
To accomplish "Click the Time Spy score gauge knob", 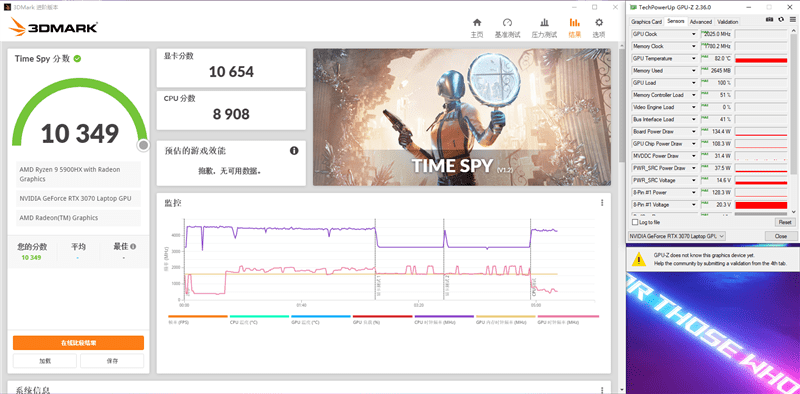I will coord(143,145).
